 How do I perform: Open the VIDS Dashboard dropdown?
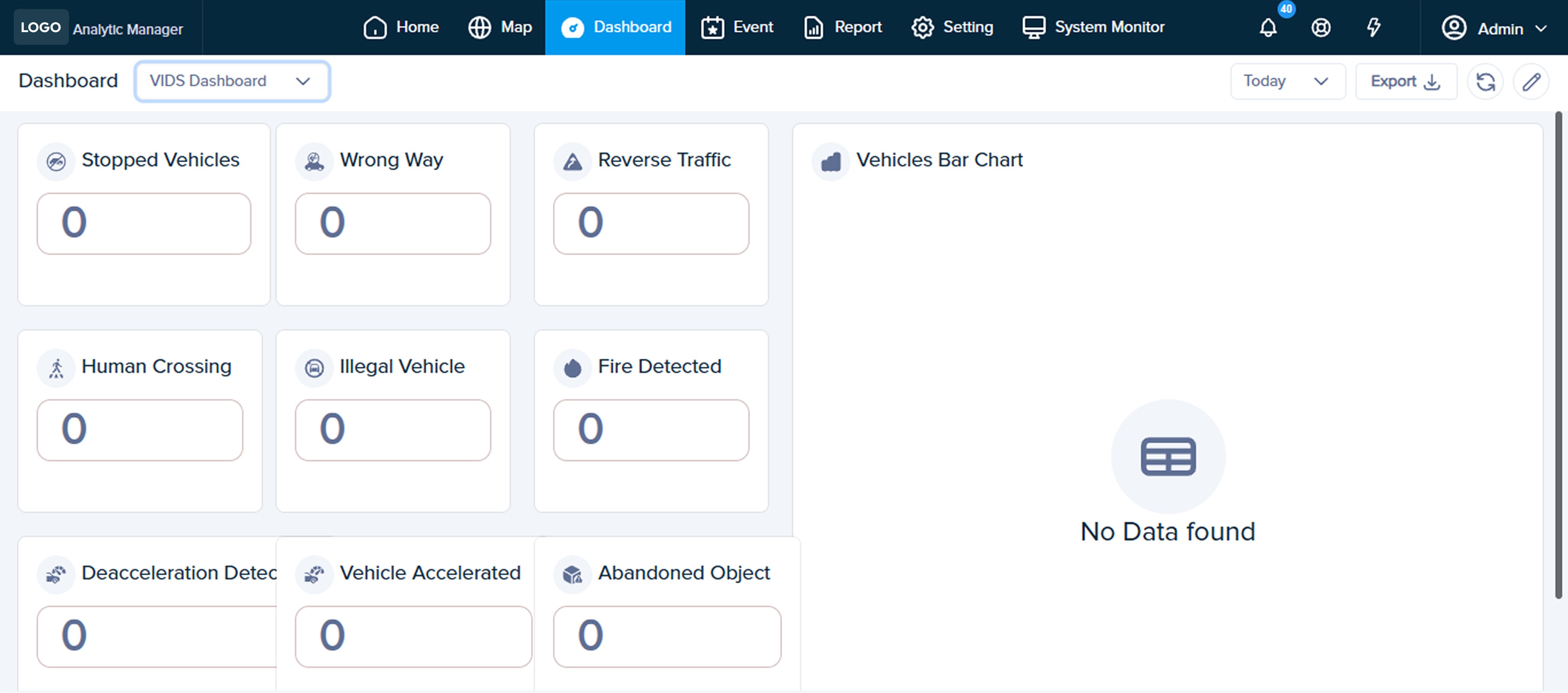pyautogui.click(x=232, y=81)
